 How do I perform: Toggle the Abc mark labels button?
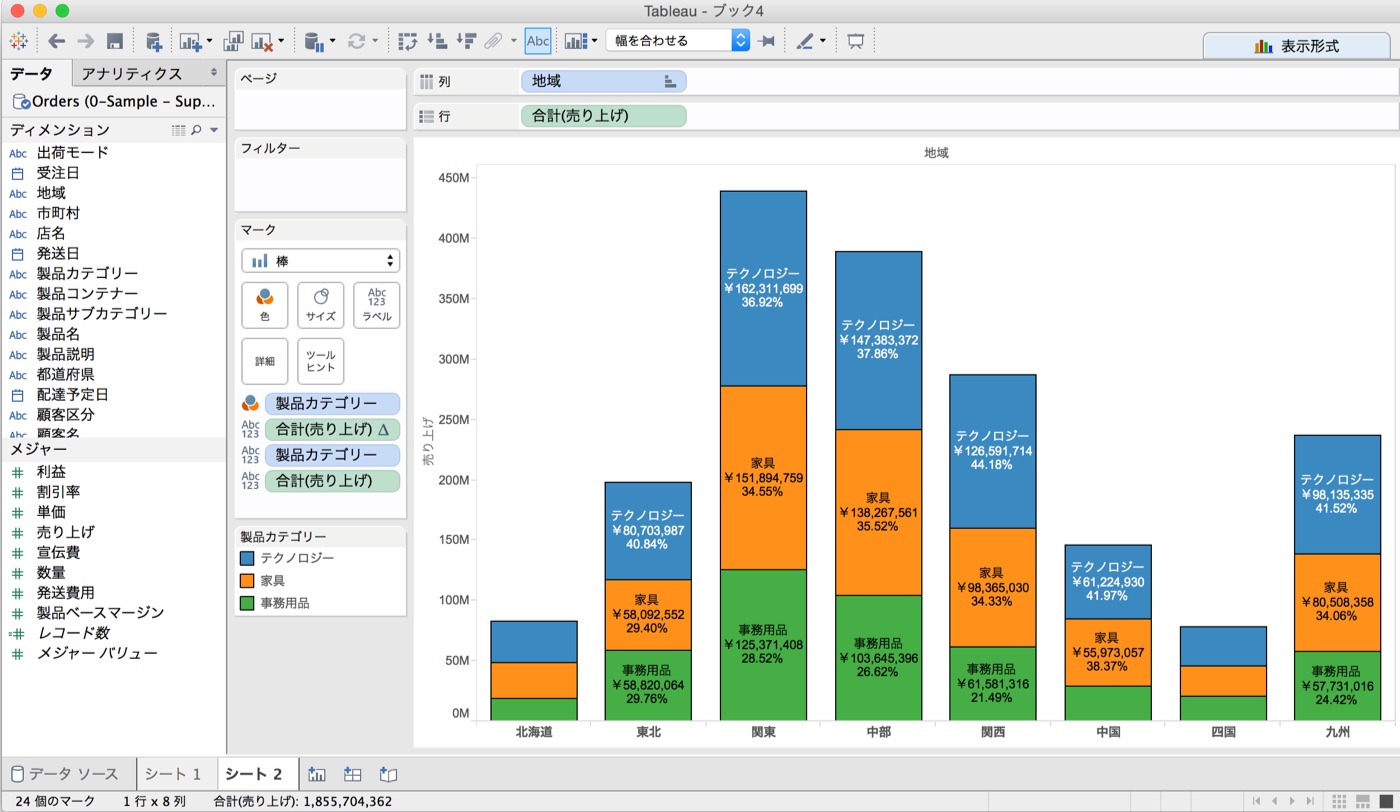pyautogui.click(x=537, y=41)
